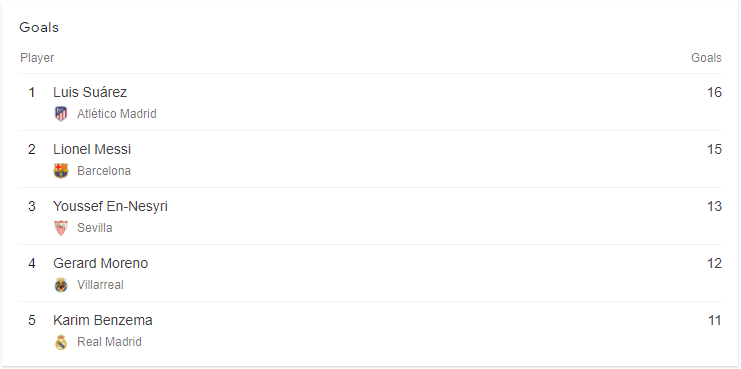Click the Player column header
Image resolution: width=741 pixels, height=369 pixels.
pos(37,58)
